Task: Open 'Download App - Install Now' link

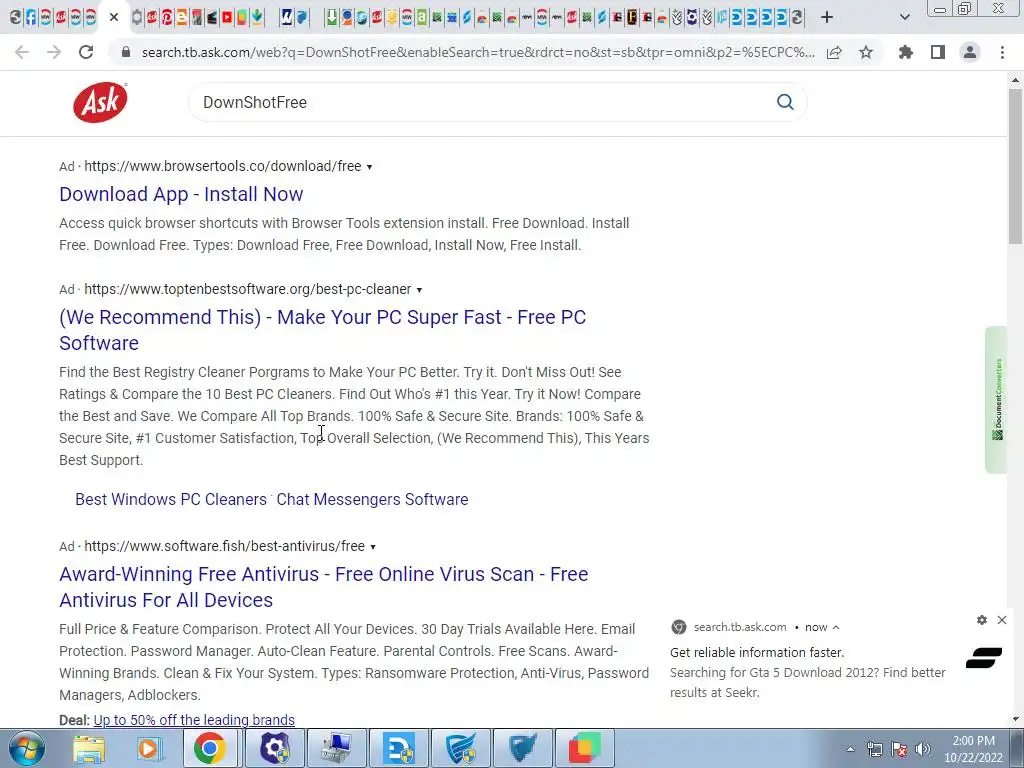Action: point(181,194)
